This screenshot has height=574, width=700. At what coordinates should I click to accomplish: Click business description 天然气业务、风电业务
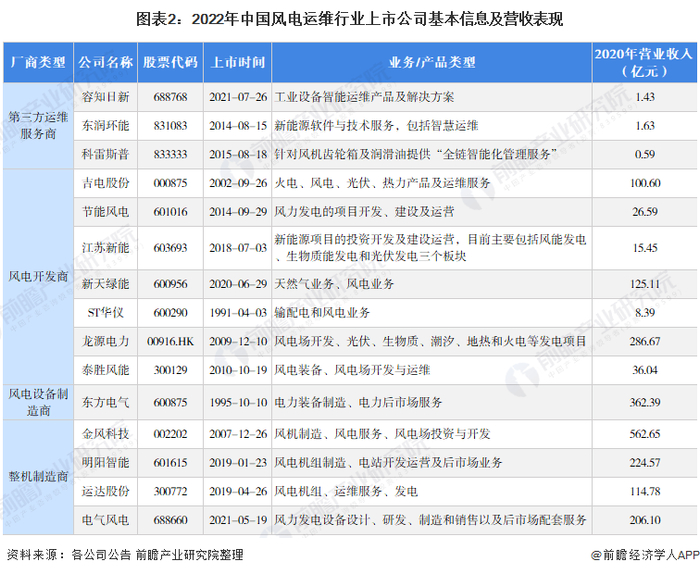(334, 284)
